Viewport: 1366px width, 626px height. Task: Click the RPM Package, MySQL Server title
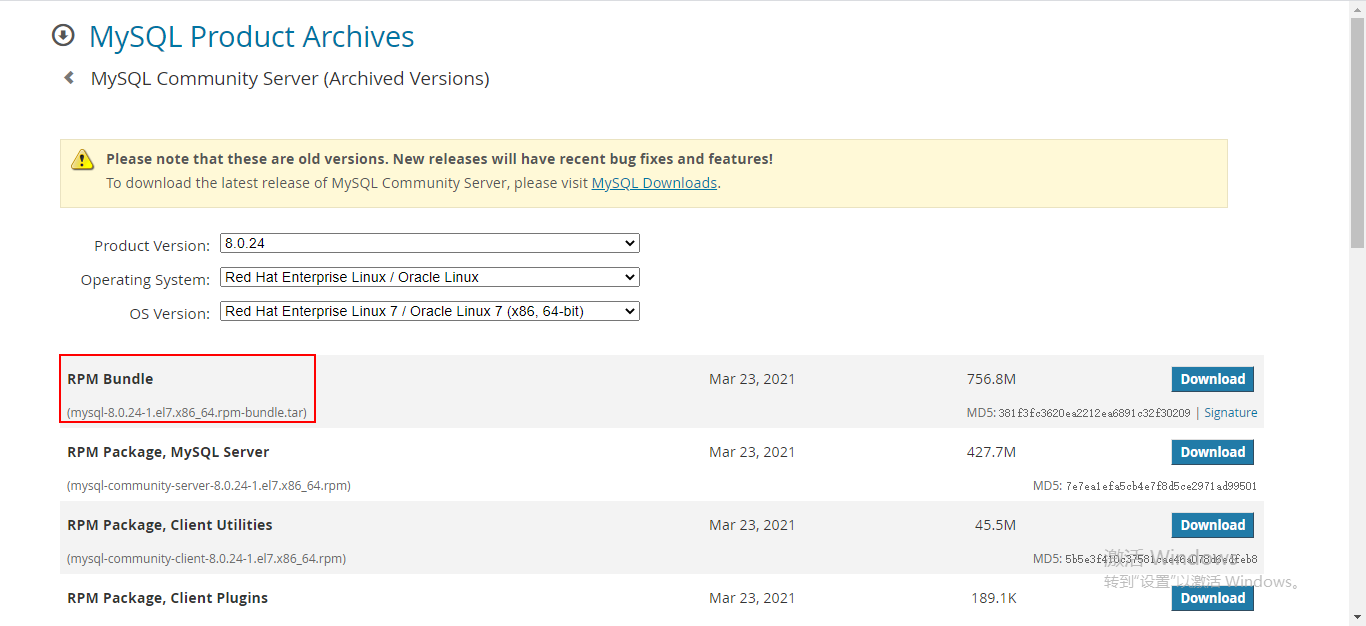coord(168,452)
